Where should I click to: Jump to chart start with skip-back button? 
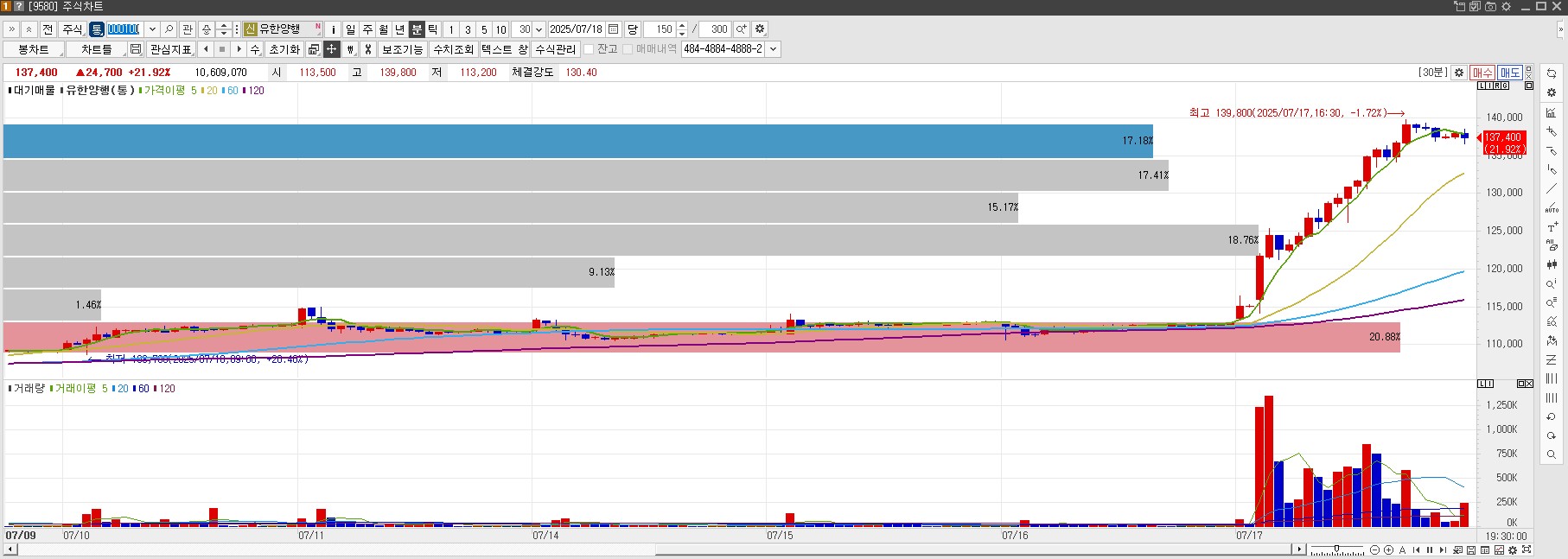click(x=1416, y=550)
